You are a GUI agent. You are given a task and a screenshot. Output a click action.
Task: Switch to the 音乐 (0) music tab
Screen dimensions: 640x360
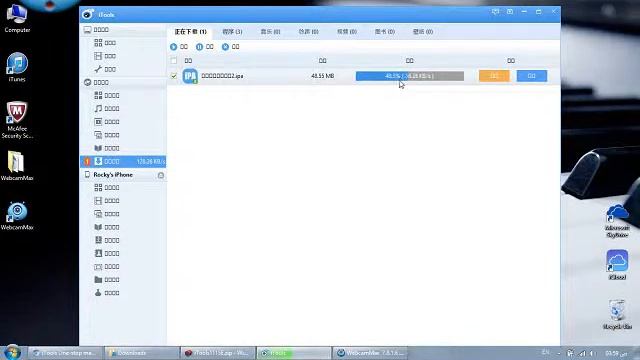270,31
